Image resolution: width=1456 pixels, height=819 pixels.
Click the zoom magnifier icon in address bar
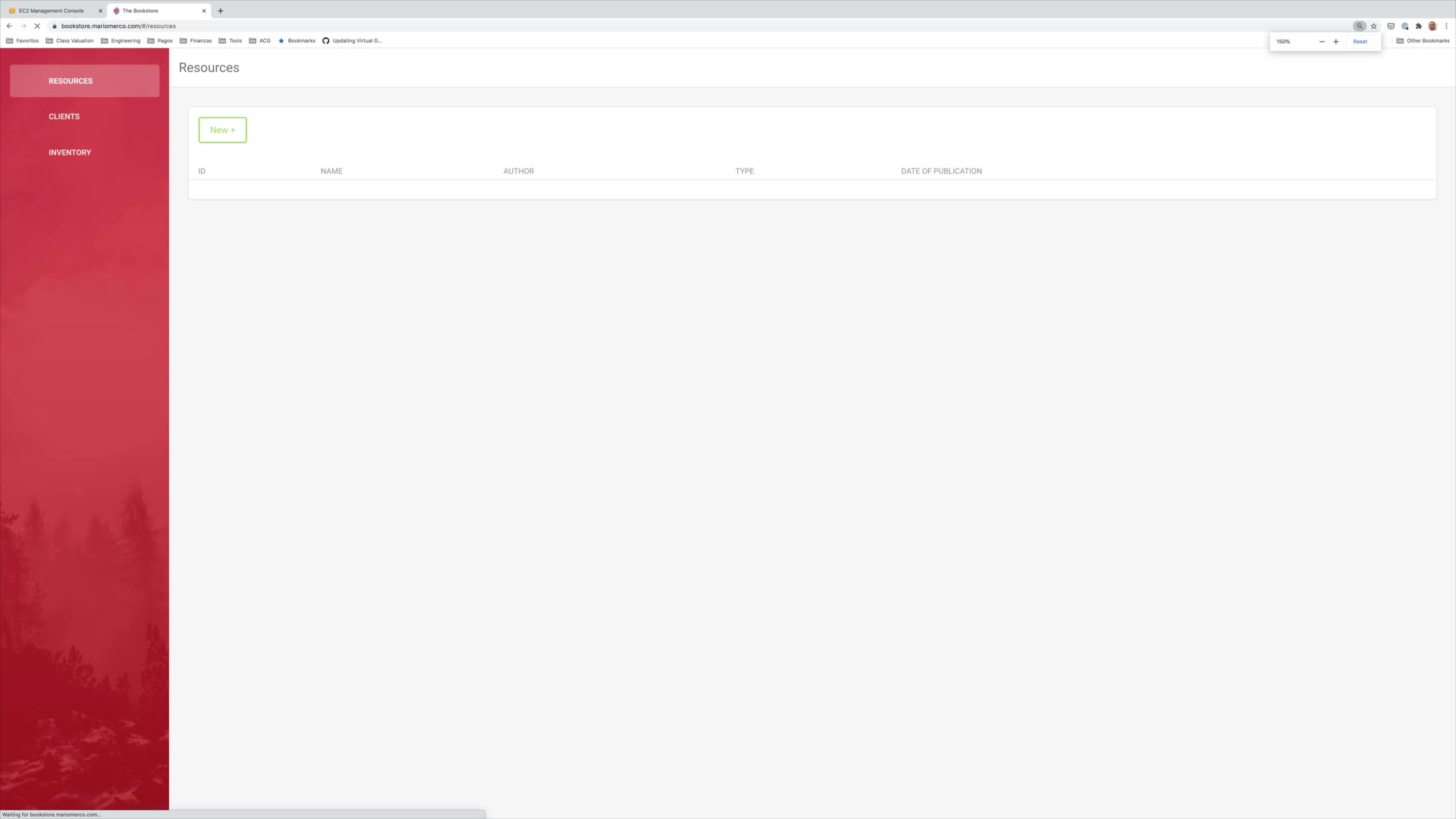(1359, 26)
